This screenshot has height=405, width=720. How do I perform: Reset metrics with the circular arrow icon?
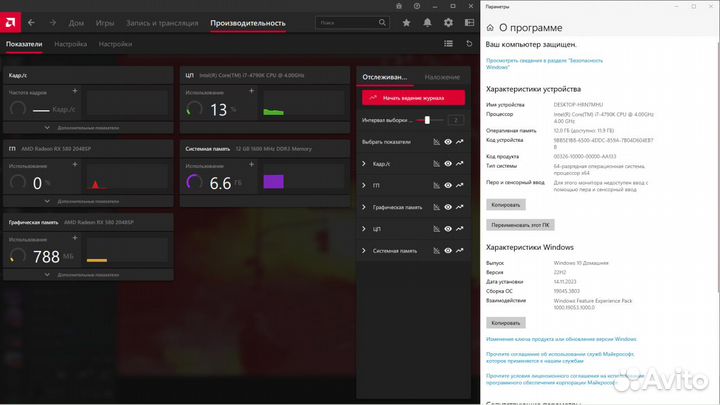click(469, 44)
